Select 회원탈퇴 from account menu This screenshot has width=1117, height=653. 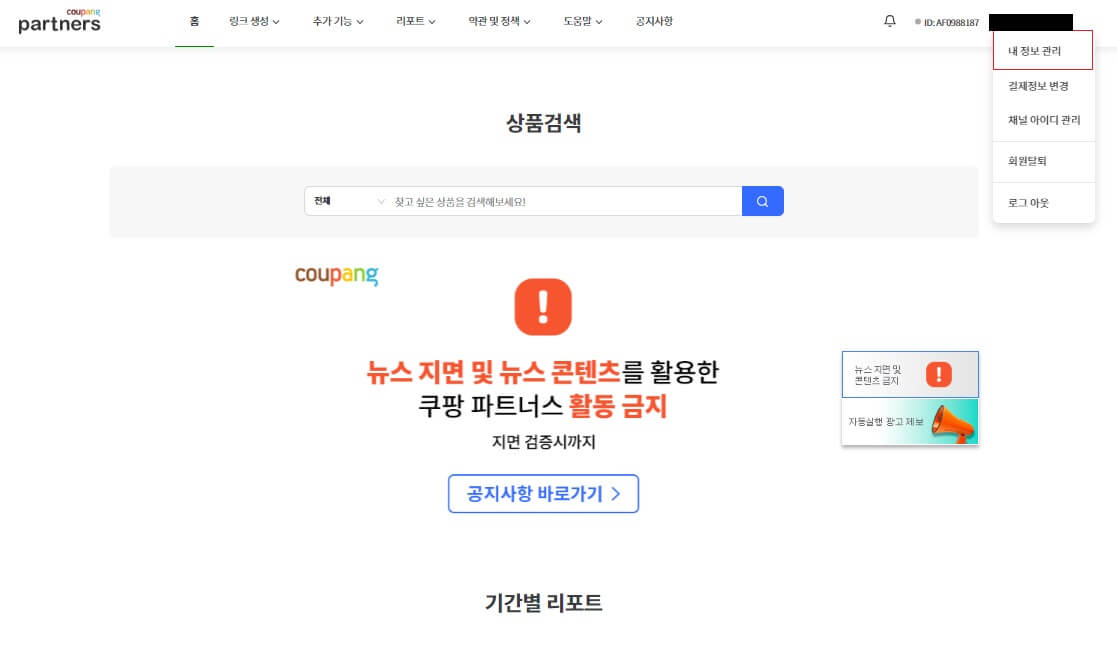[x=1027, y=161]
